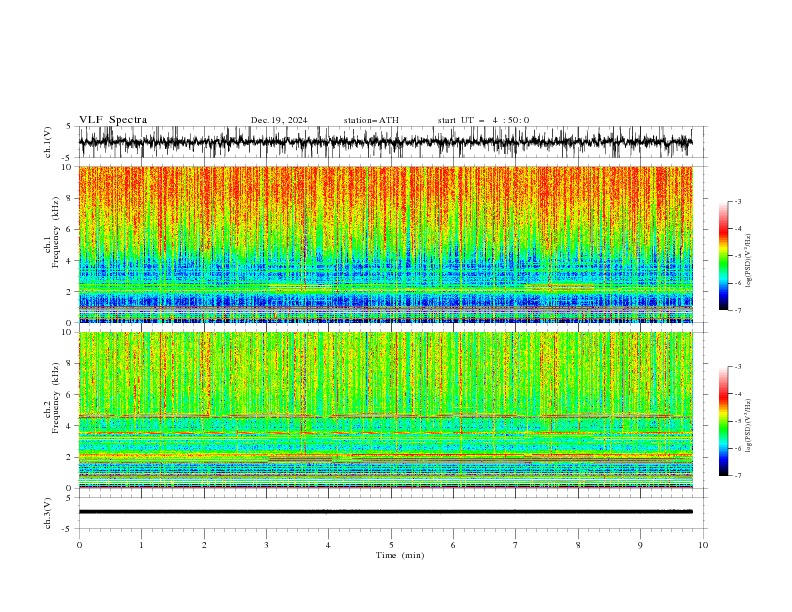Click the "VLF Spectra" title text
This screenshot has height=612, width=792.
point(113,120)
